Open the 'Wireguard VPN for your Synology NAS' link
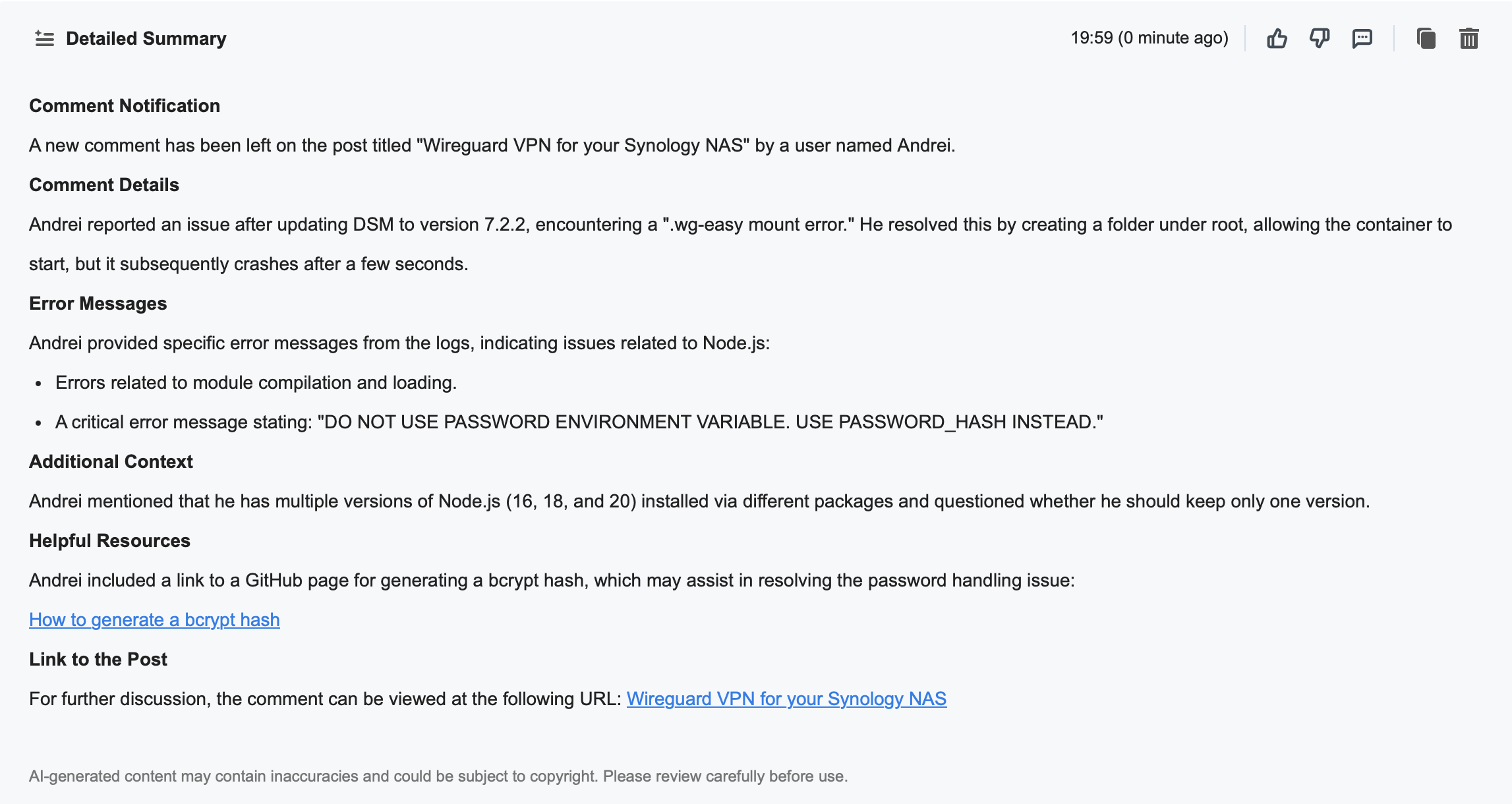 pyautogui.click(x=786, y=699)
